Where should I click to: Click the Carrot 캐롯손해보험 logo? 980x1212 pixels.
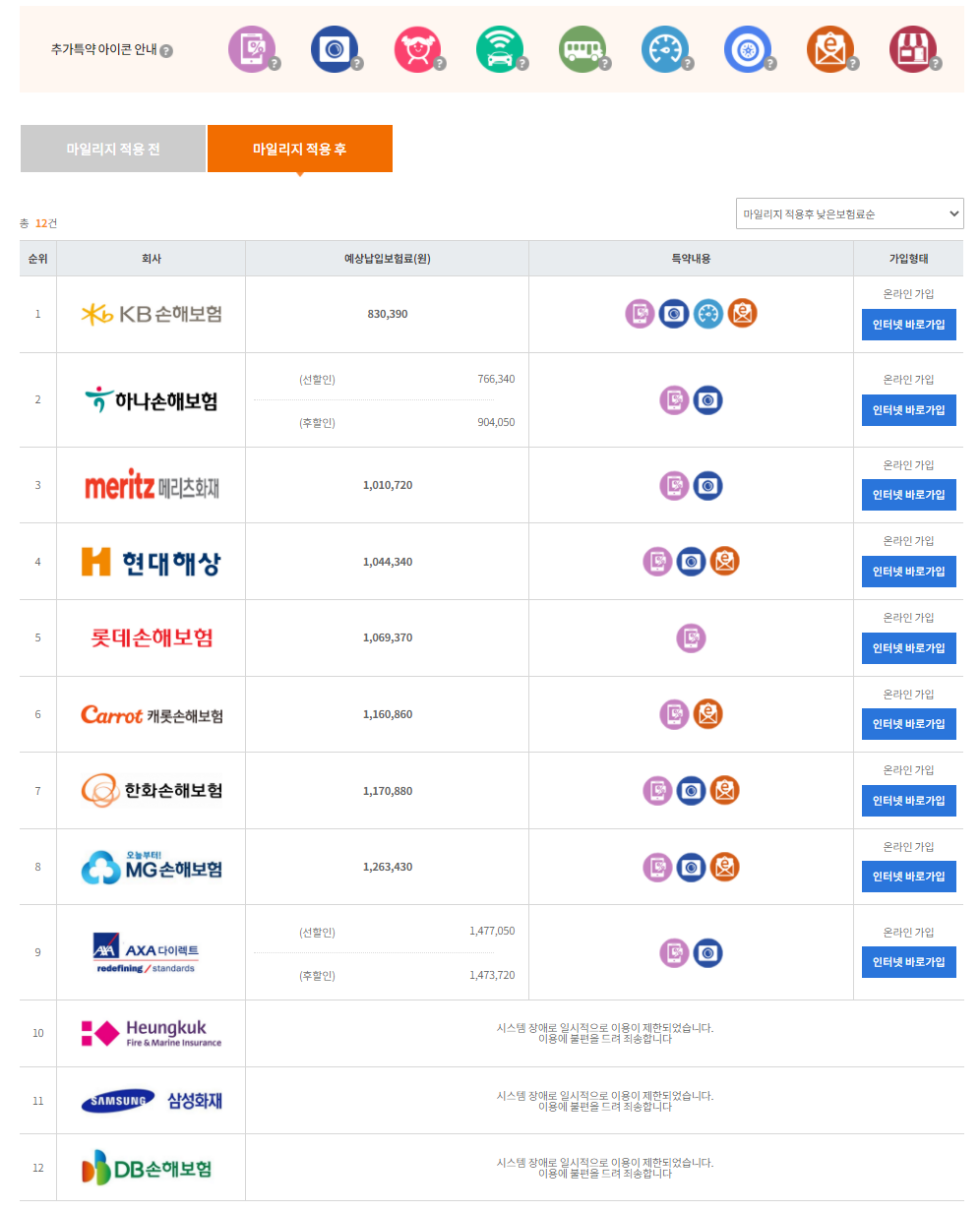[152, 715]
